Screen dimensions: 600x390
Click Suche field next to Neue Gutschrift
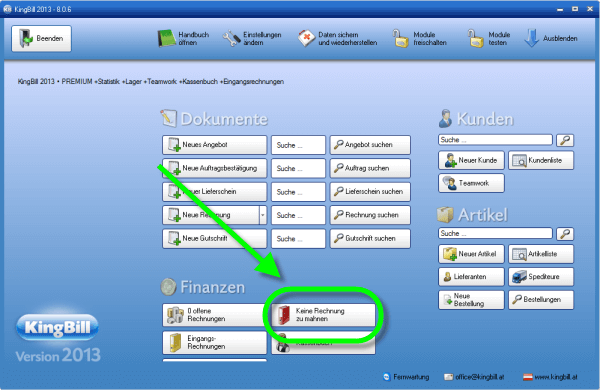(298, 238)
